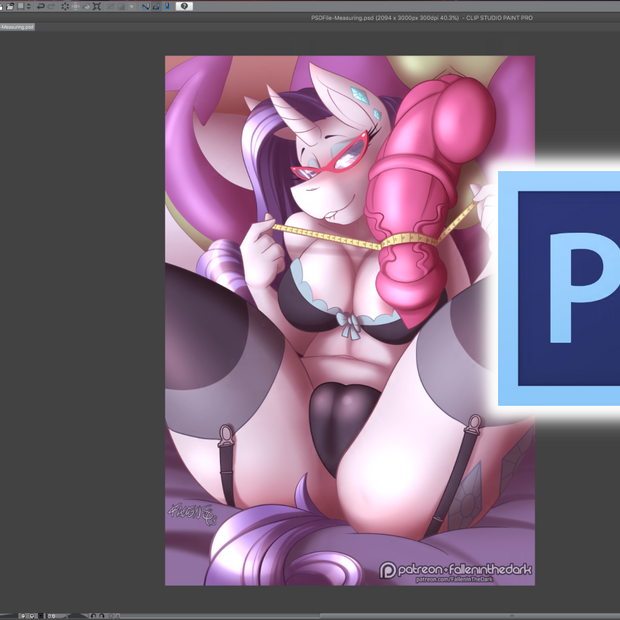Click the zoom out icon in bottom bar

pos(23,616)
